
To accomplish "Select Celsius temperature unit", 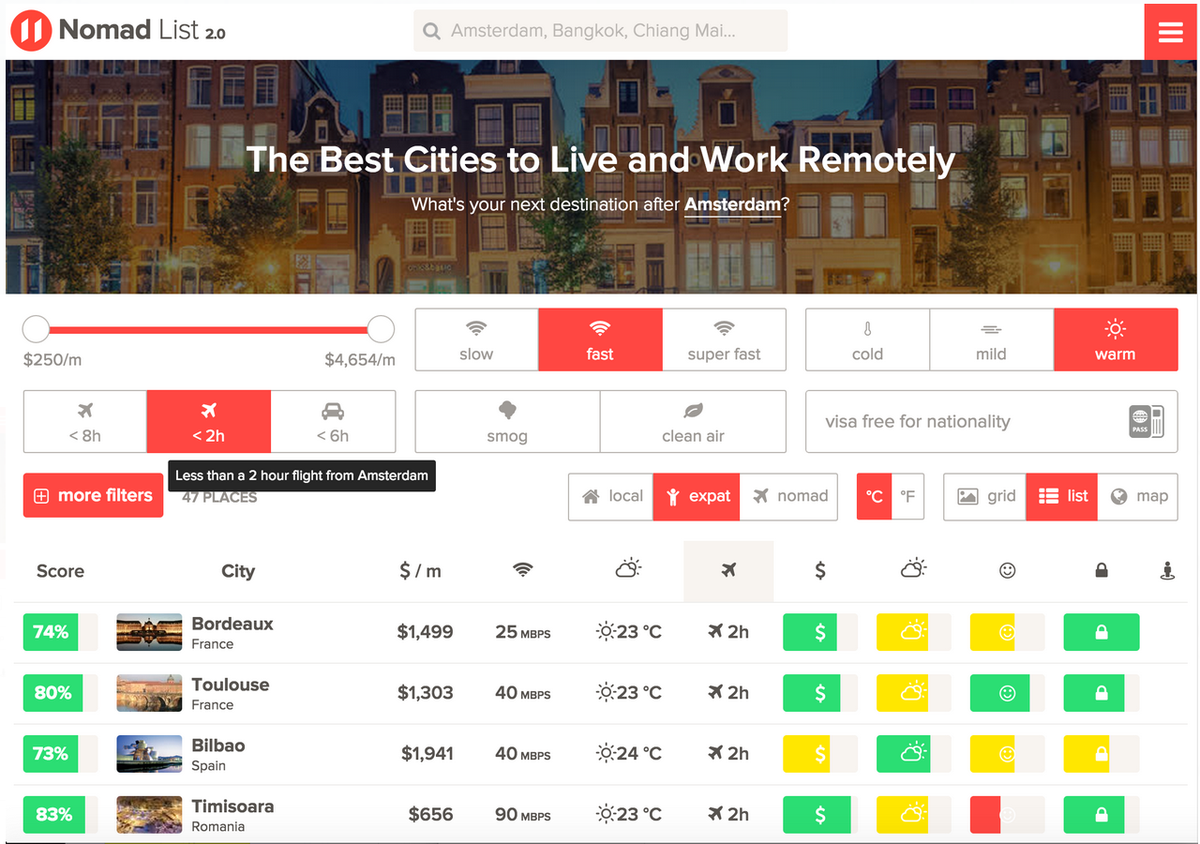I will click(x=874, y=496).
